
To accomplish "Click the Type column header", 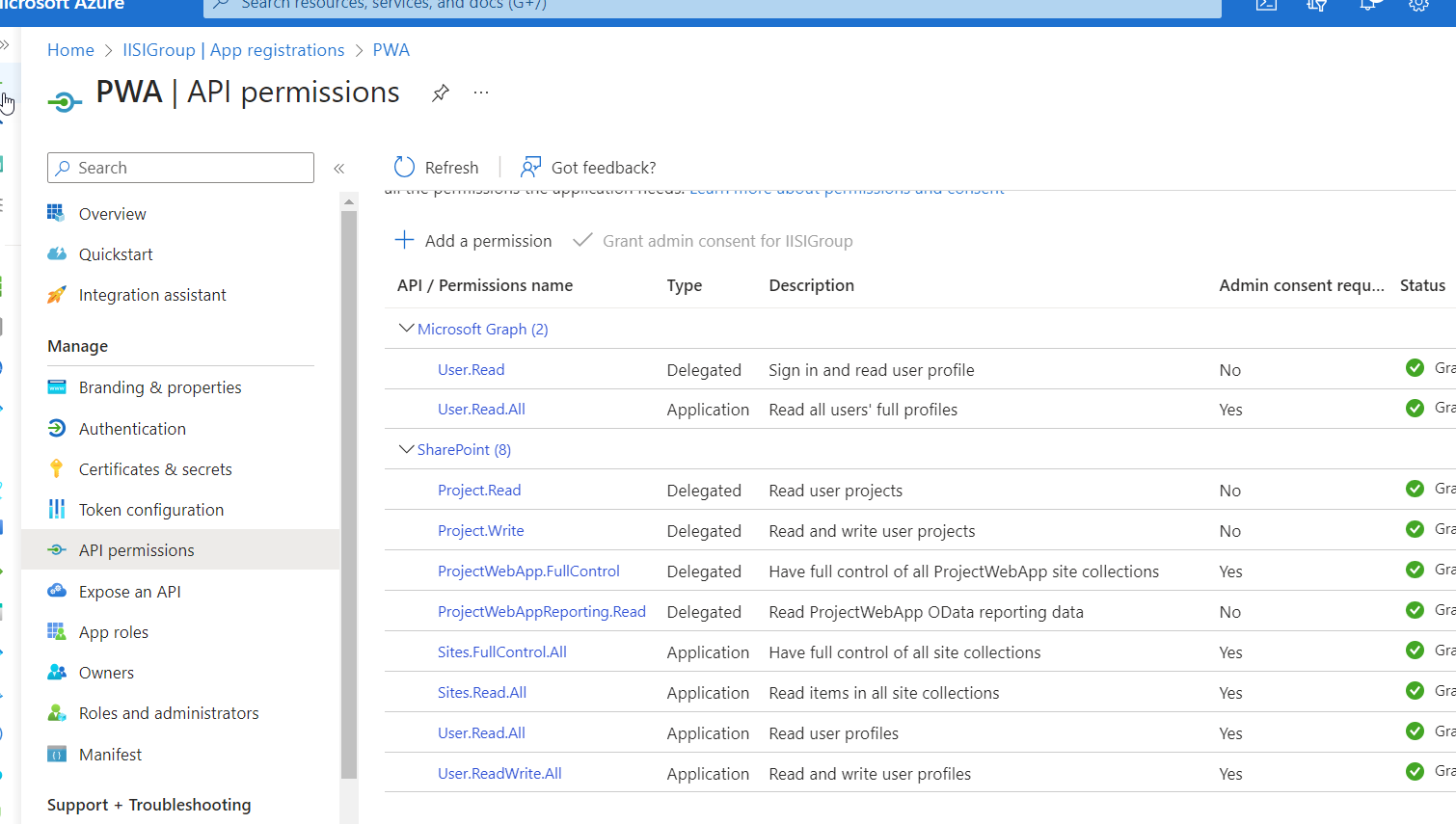I will 685,285.
